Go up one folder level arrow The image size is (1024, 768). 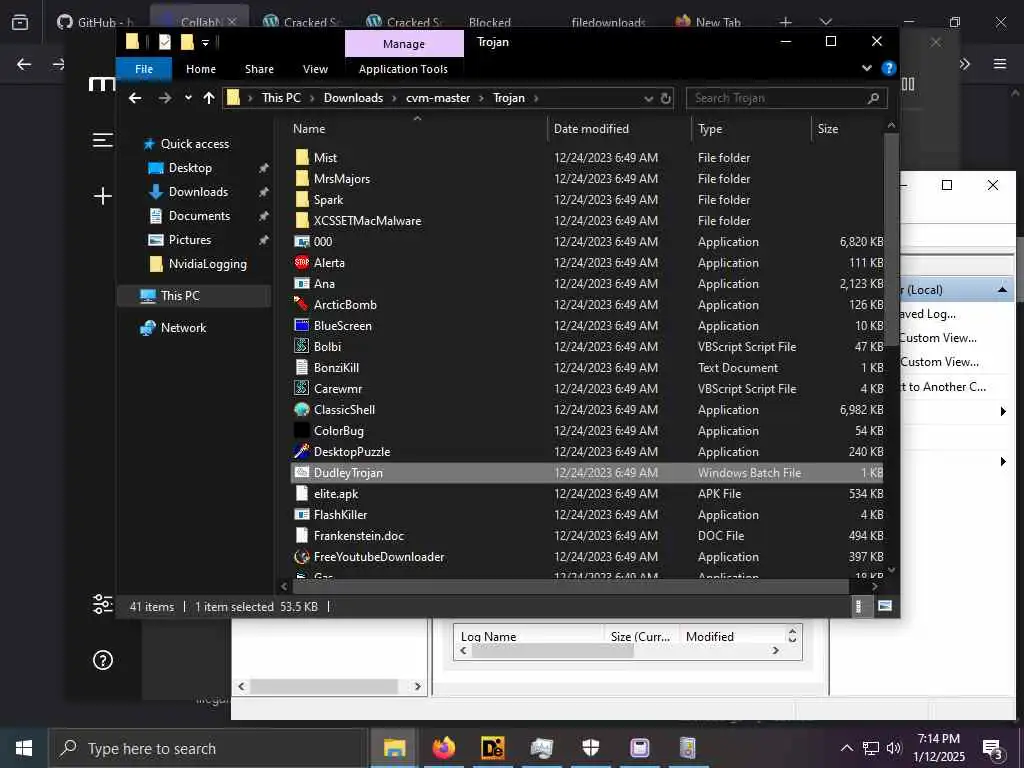pos(209,98)
